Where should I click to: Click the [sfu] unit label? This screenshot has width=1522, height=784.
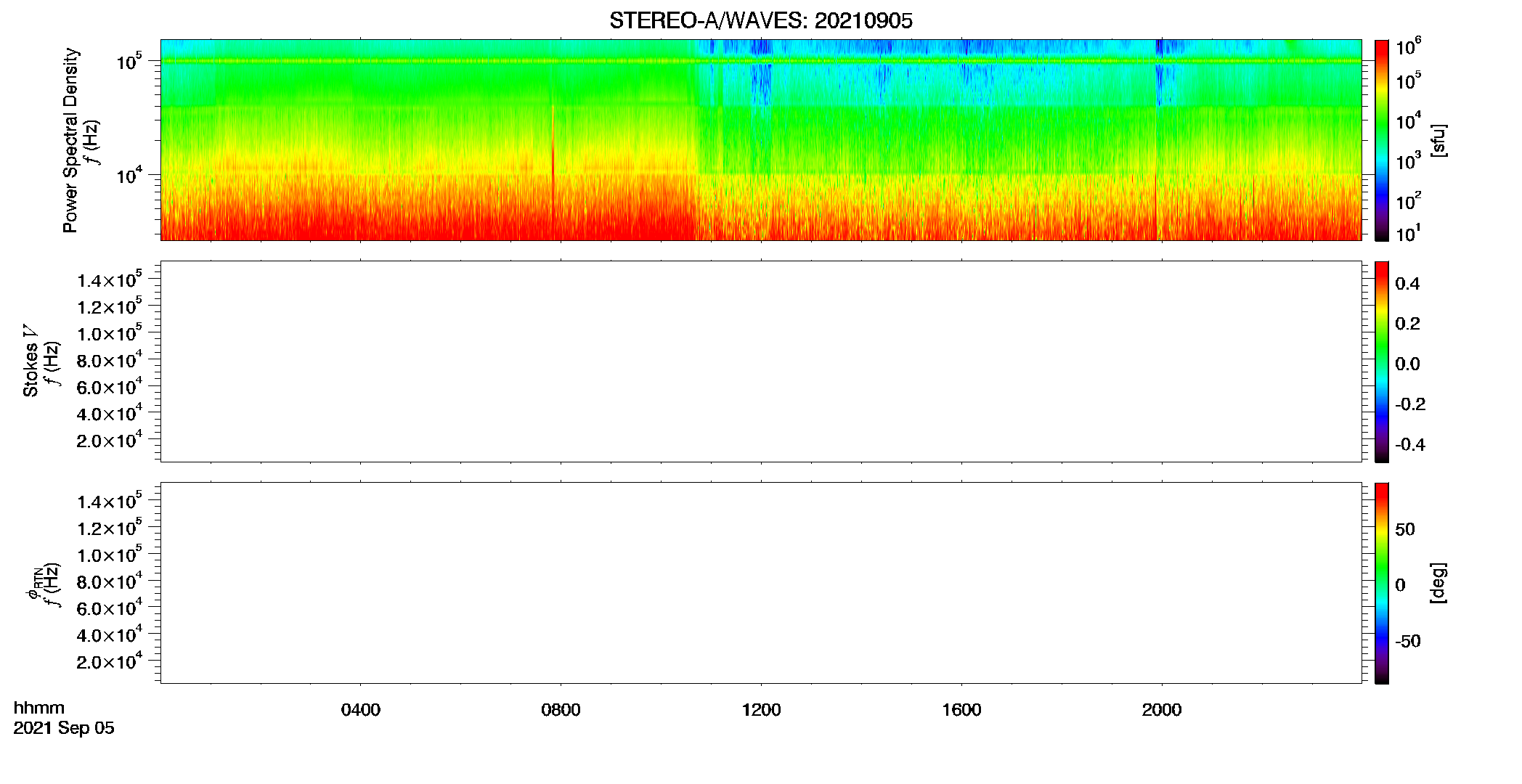[x=1438, y=141]
